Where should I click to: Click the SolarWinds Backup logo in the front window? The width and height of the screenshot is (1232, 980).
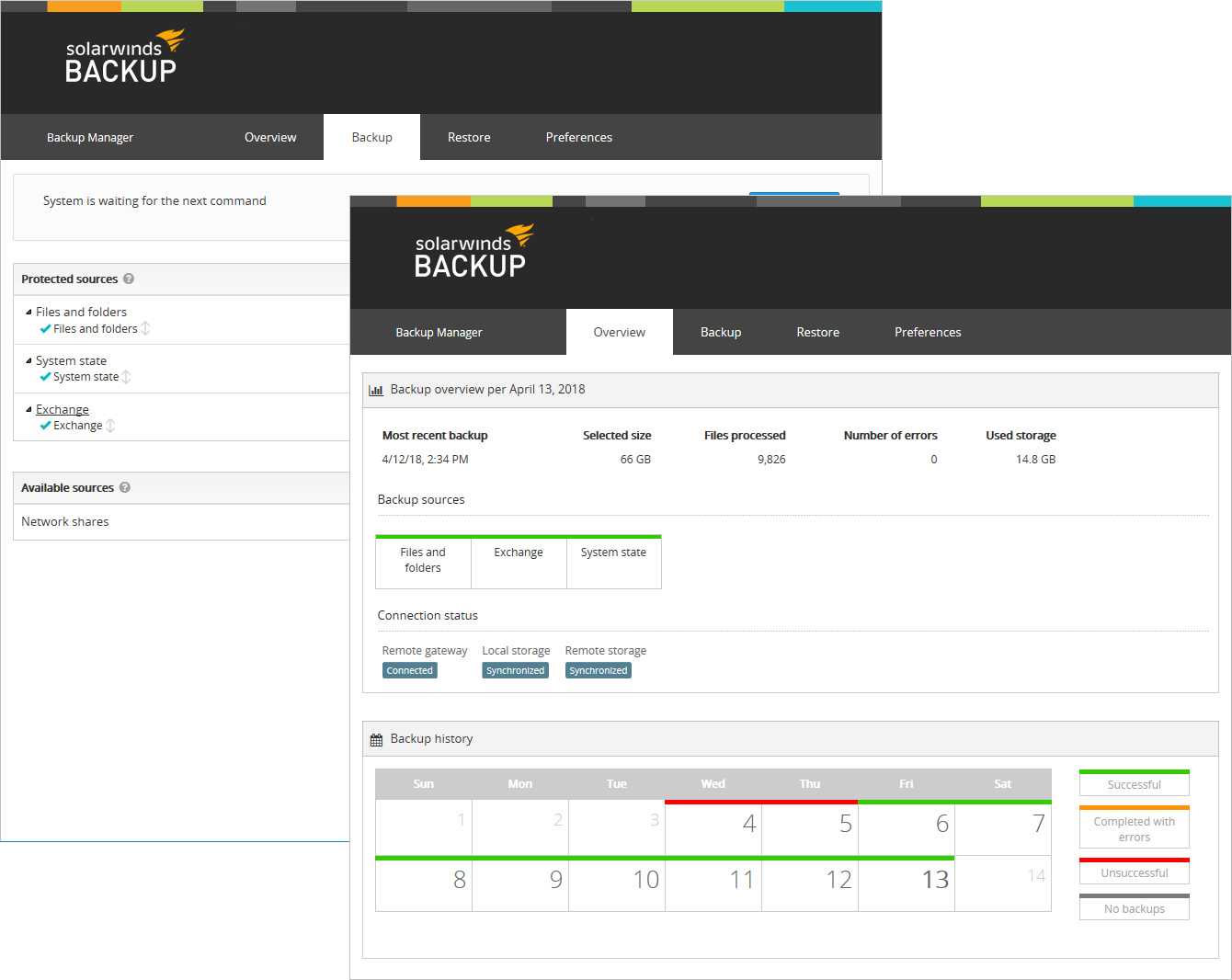[x=474, y=252]
